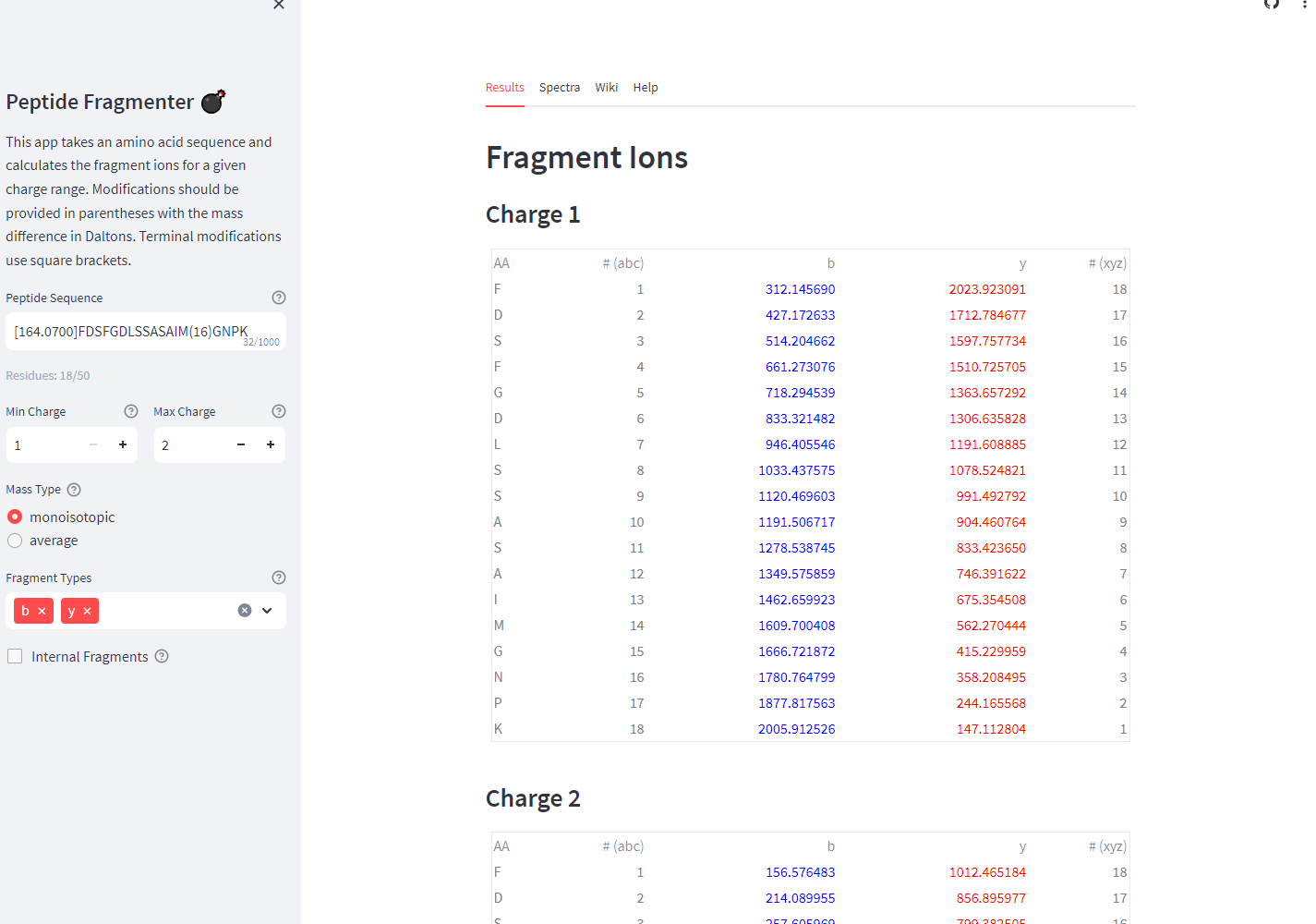
Task: Open the app menu three-dots icon
Action: point(1305,4)
